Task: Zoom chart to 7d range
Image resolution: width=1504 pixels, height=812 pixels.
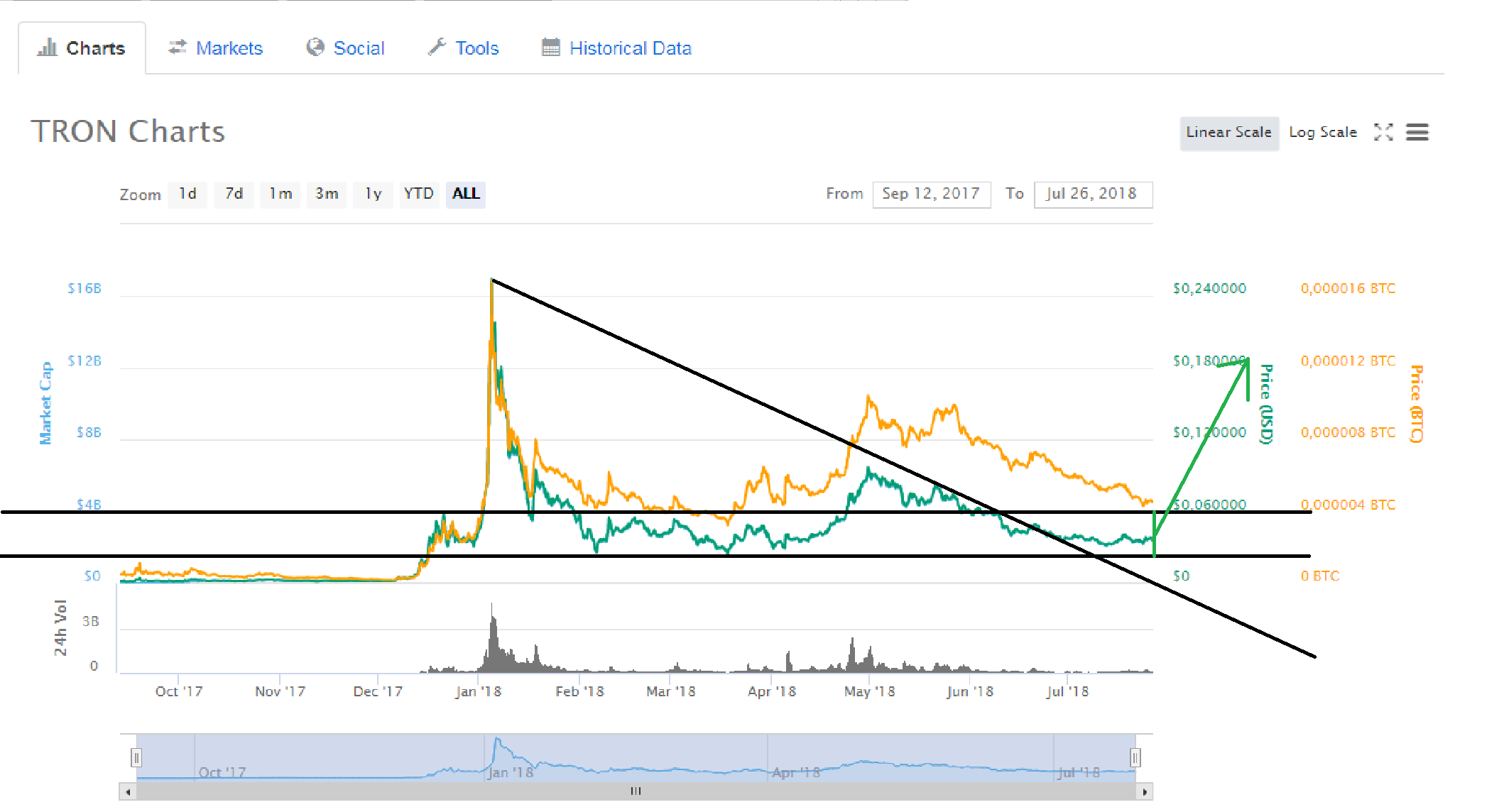Action: pyautogui.click(x=234, y=194)
